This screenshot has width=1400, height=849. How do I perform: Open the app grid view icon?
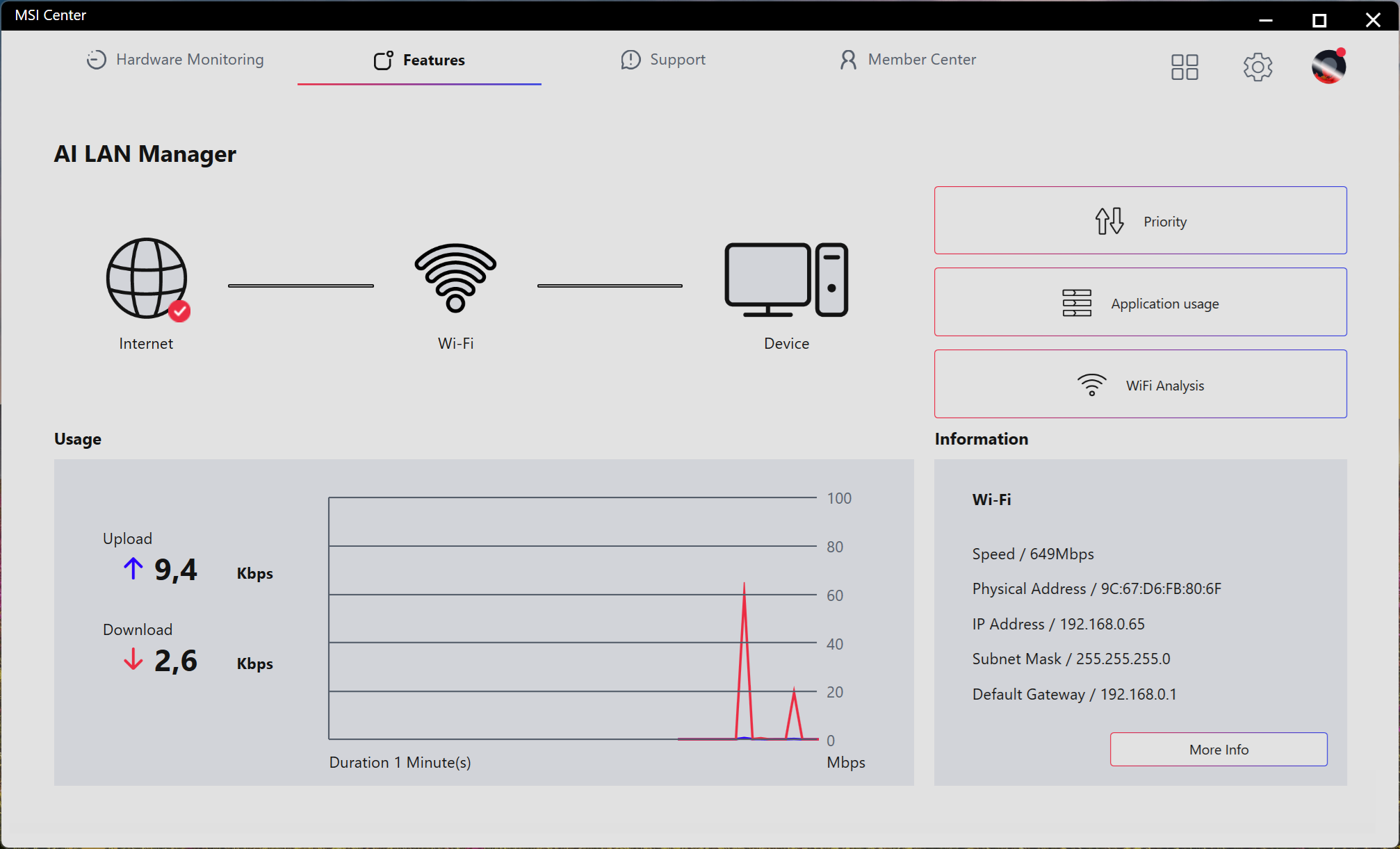point(1185,67)
